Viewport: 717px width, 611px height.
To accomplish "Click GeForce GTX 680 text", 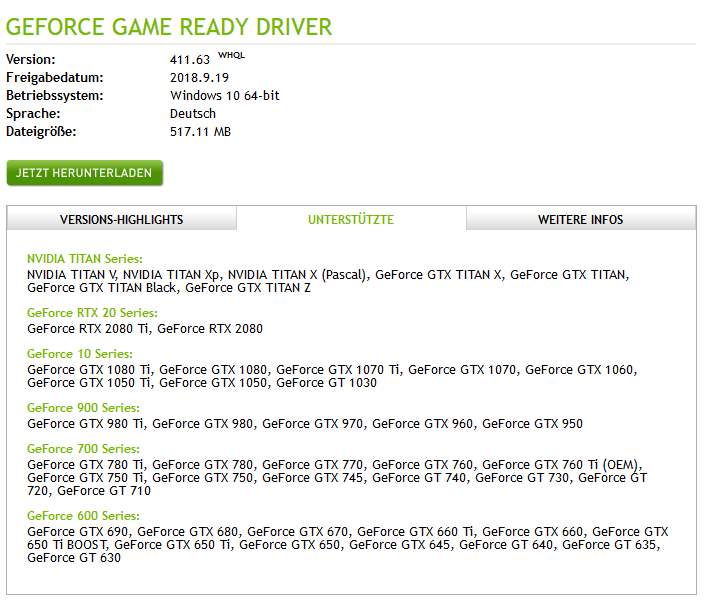I will [x=188, y=532].
